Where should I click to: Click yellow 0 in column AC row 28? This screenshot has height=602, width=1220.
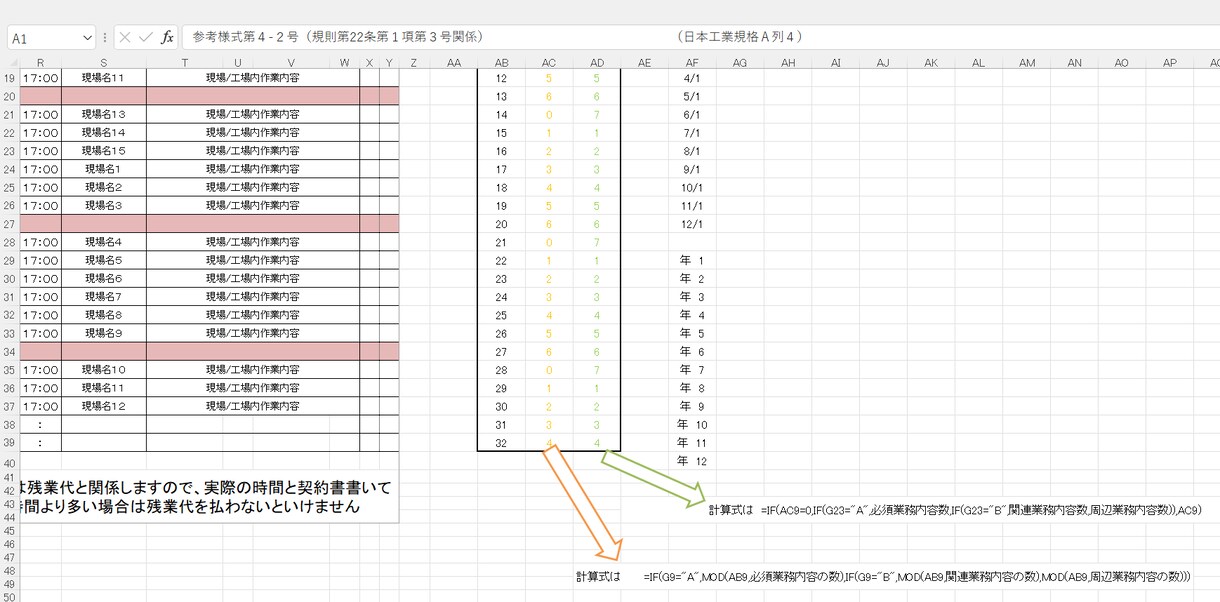(x=549, y=370)
